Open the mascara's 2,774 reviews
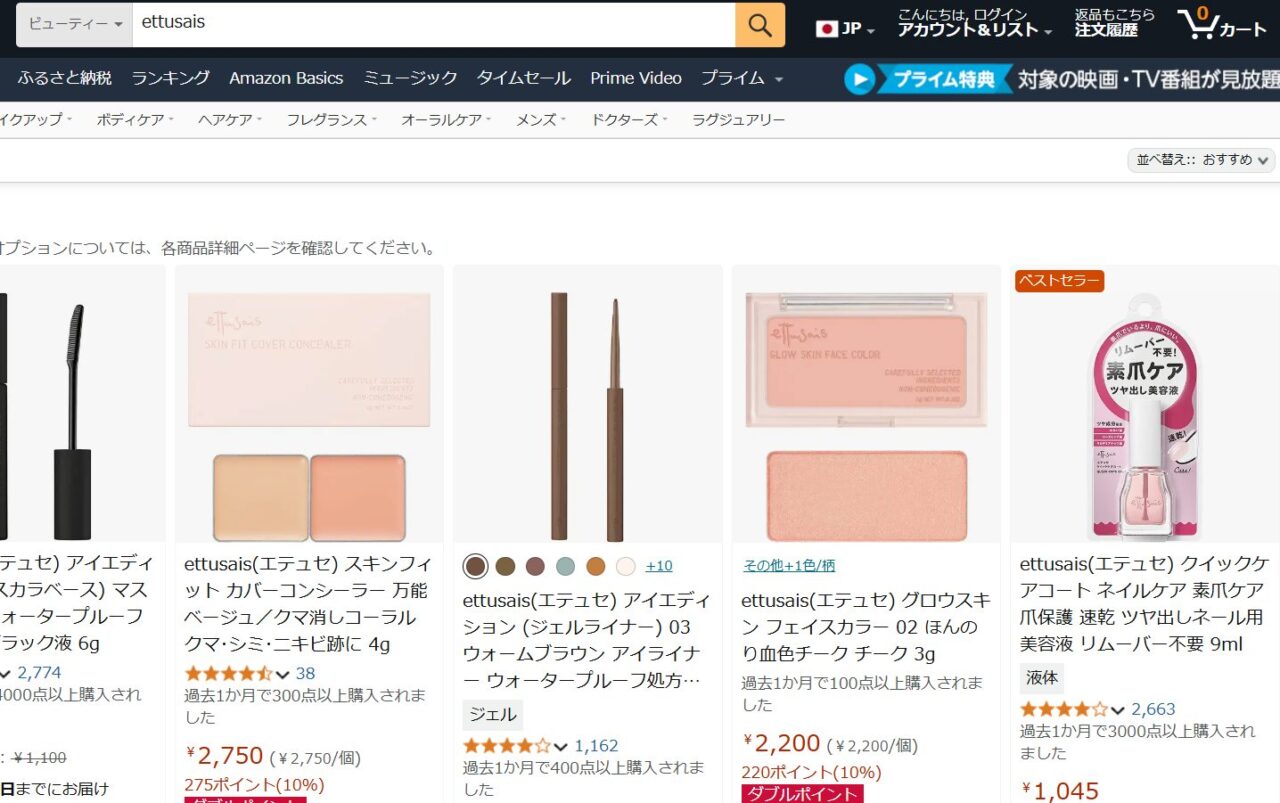 (39, 674)
